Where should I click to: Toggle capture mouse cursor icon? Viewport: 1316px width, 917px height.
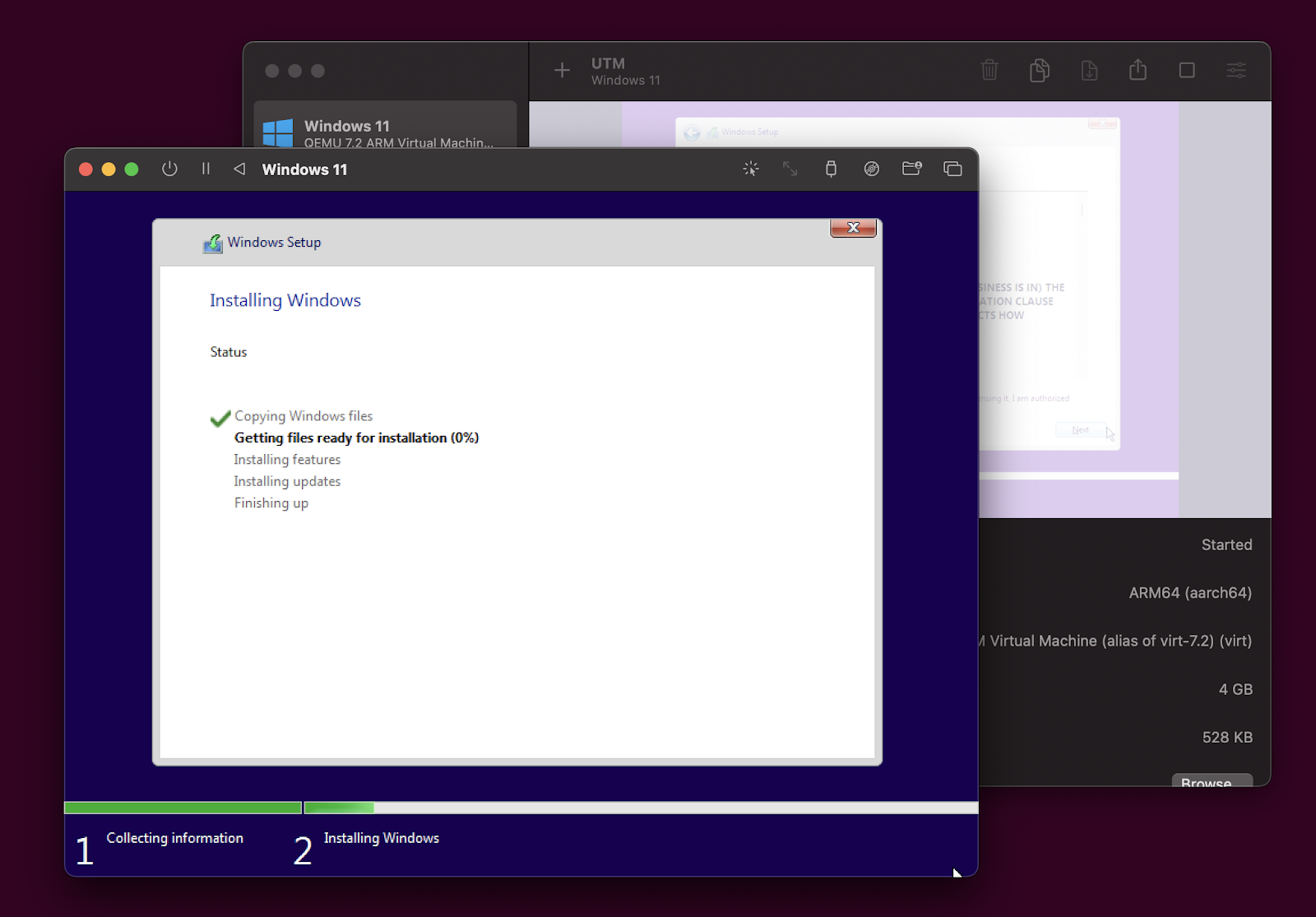click(x=750, y=169)
